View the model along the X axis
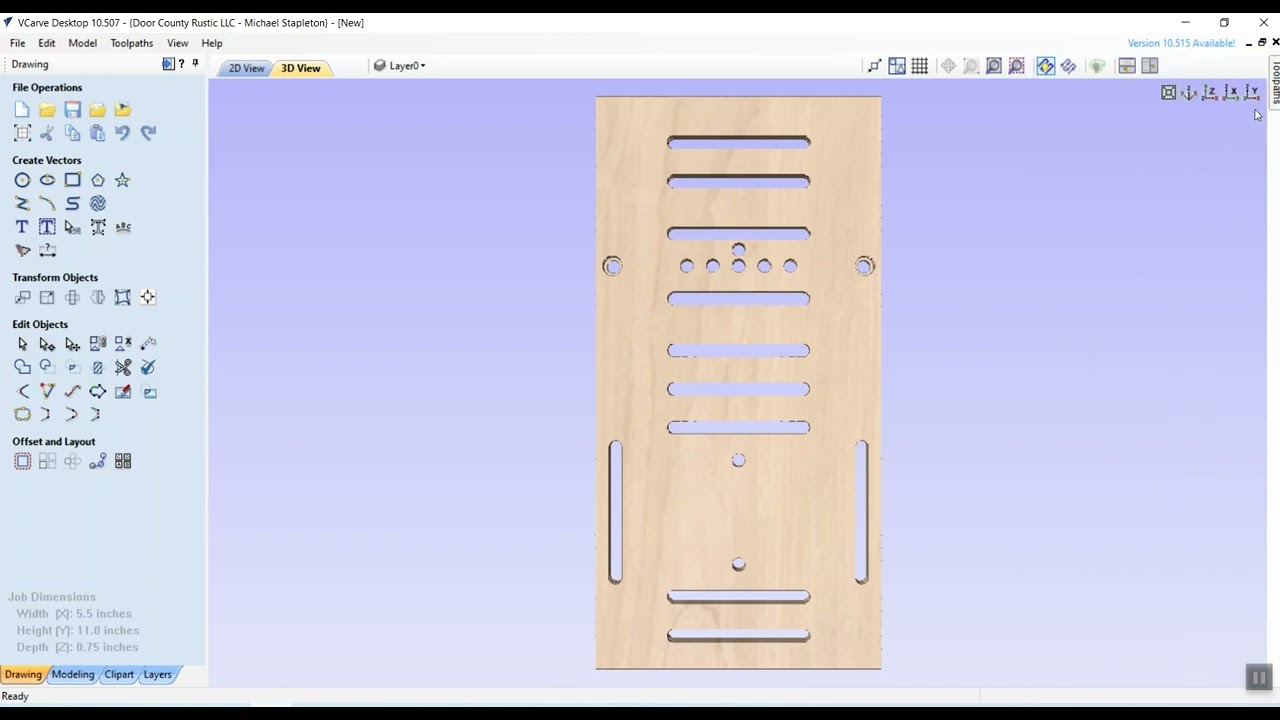1280x720 pixels. tap(1230, 93)
